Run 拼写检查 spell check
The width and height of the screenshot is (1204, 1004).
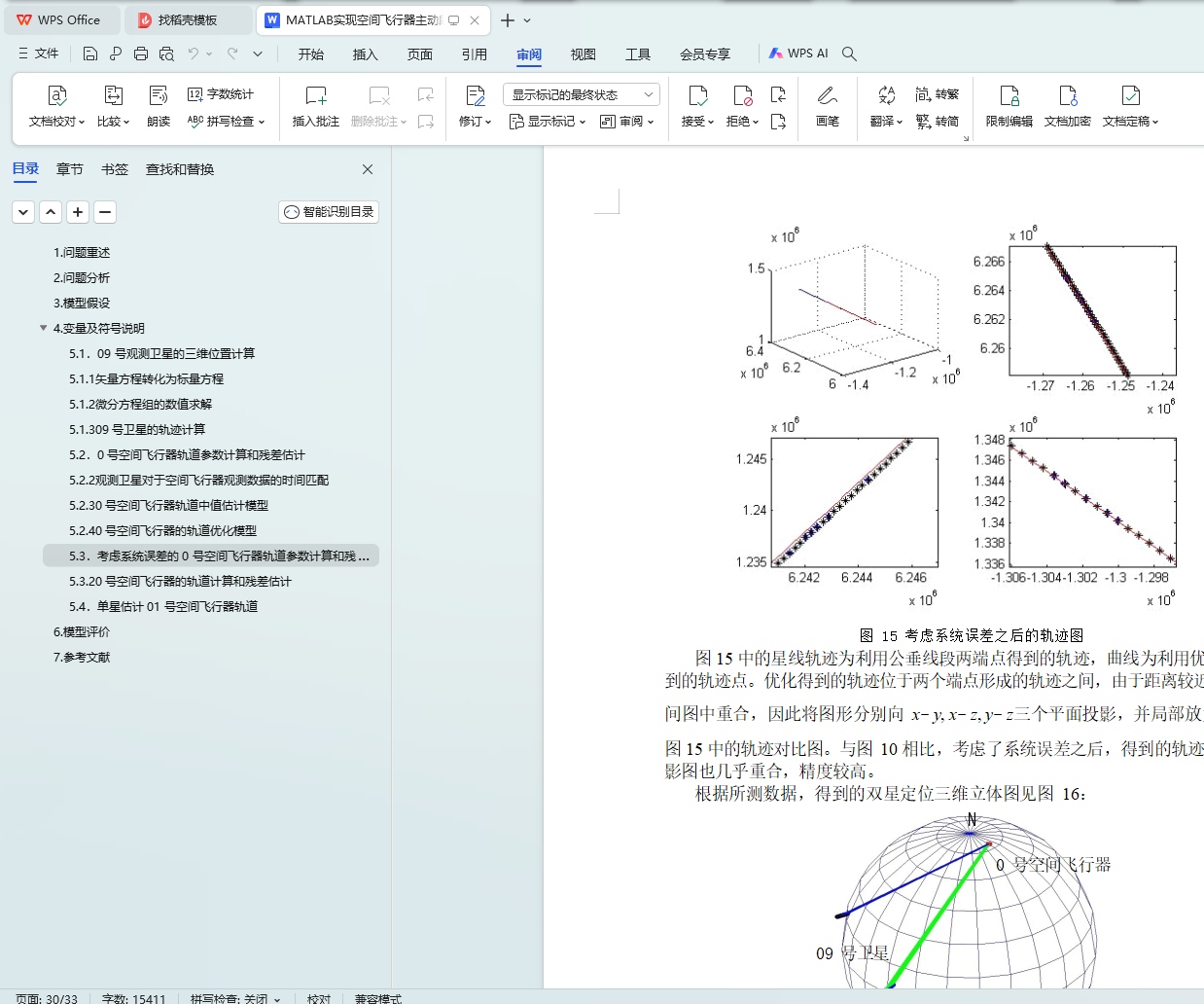[x=226, y=122]
